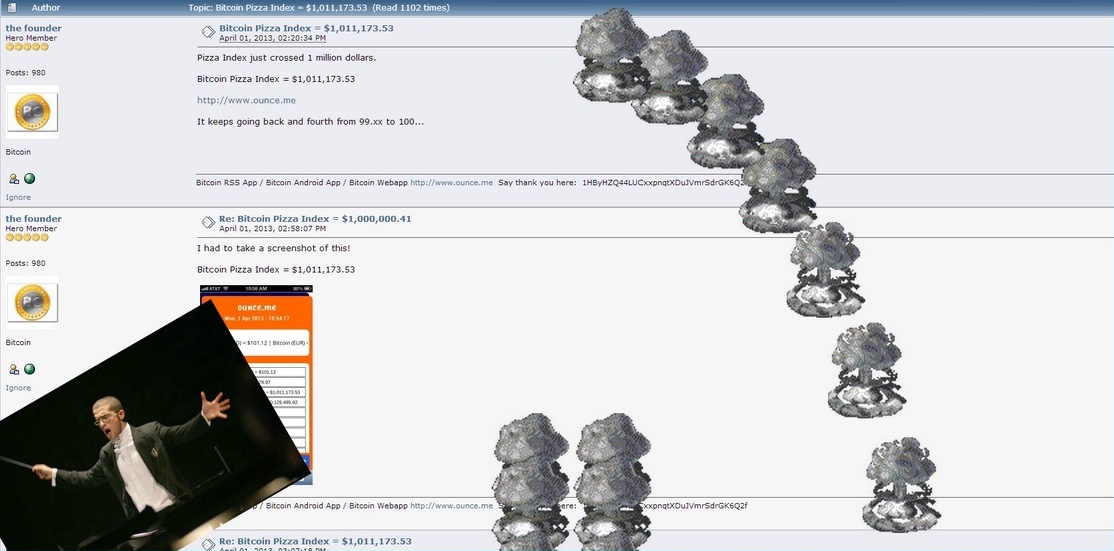The image size is (1114, 551).
Task: Open ounce.me link in the second post's signature
Action: 451,506
